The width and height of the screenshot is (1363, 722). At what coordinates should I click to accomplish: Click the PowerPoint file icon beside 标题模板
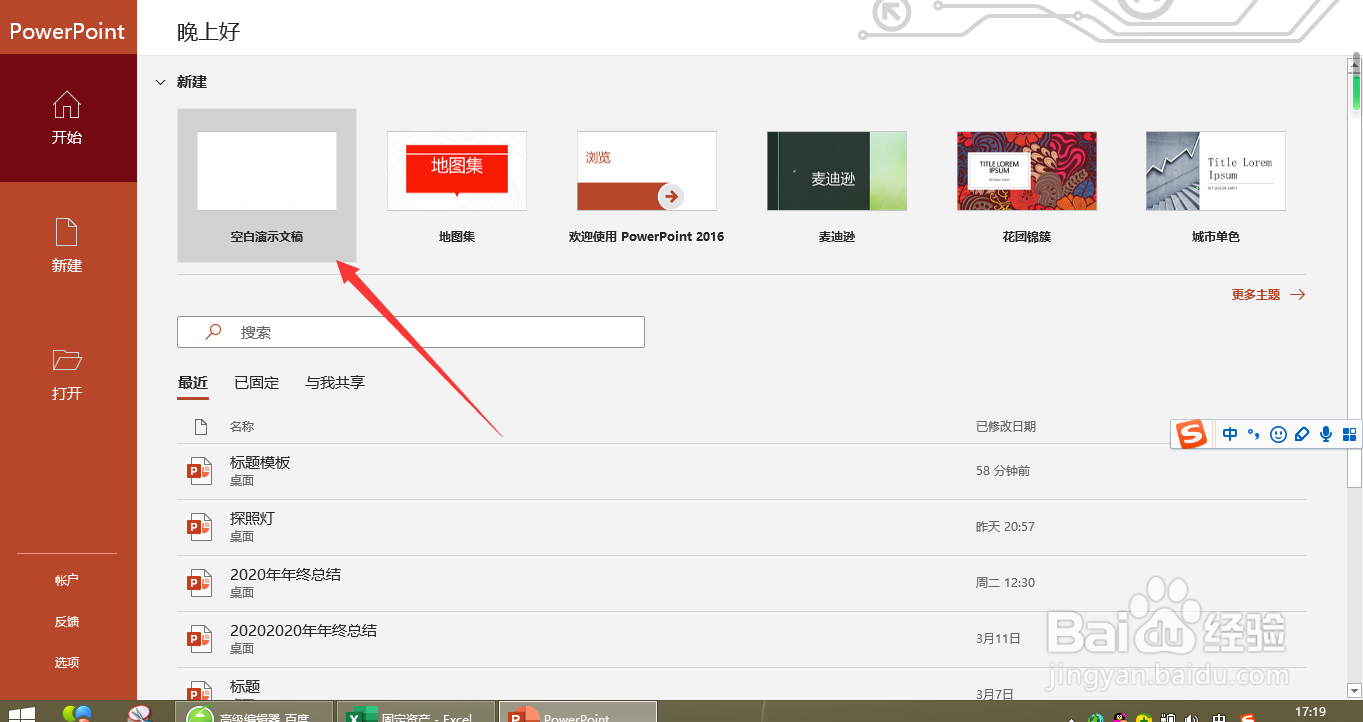point(200,471)
